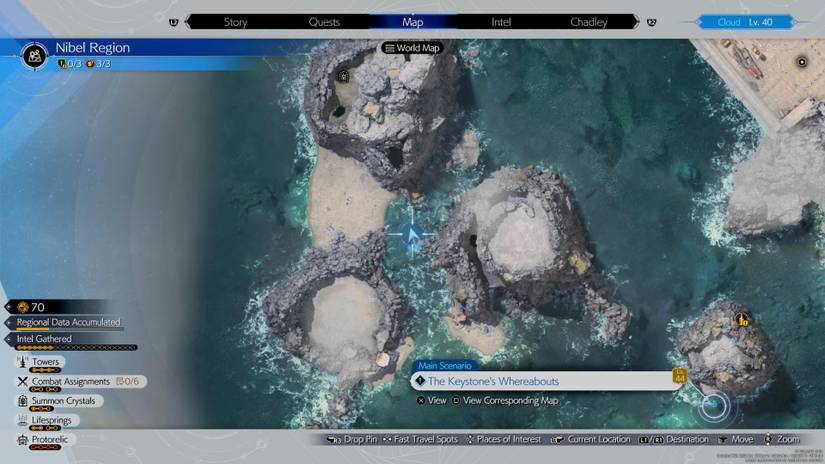Click the Summon Crystals icon

[22, 401]
